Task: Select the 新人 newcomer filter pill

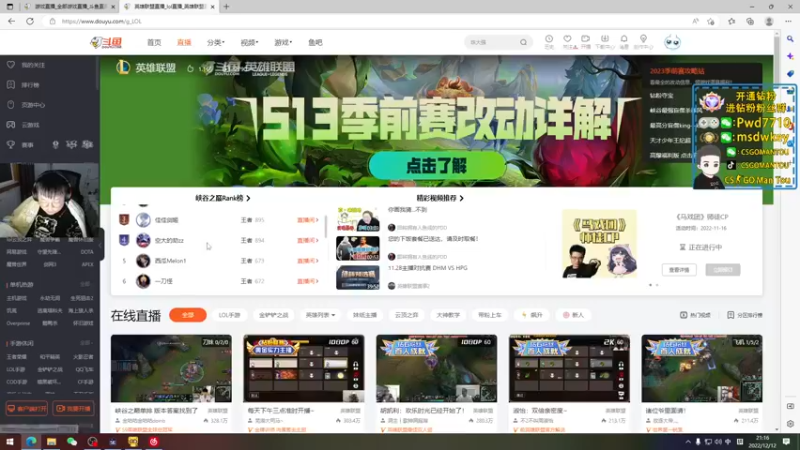Action: (x=573, y=315)
